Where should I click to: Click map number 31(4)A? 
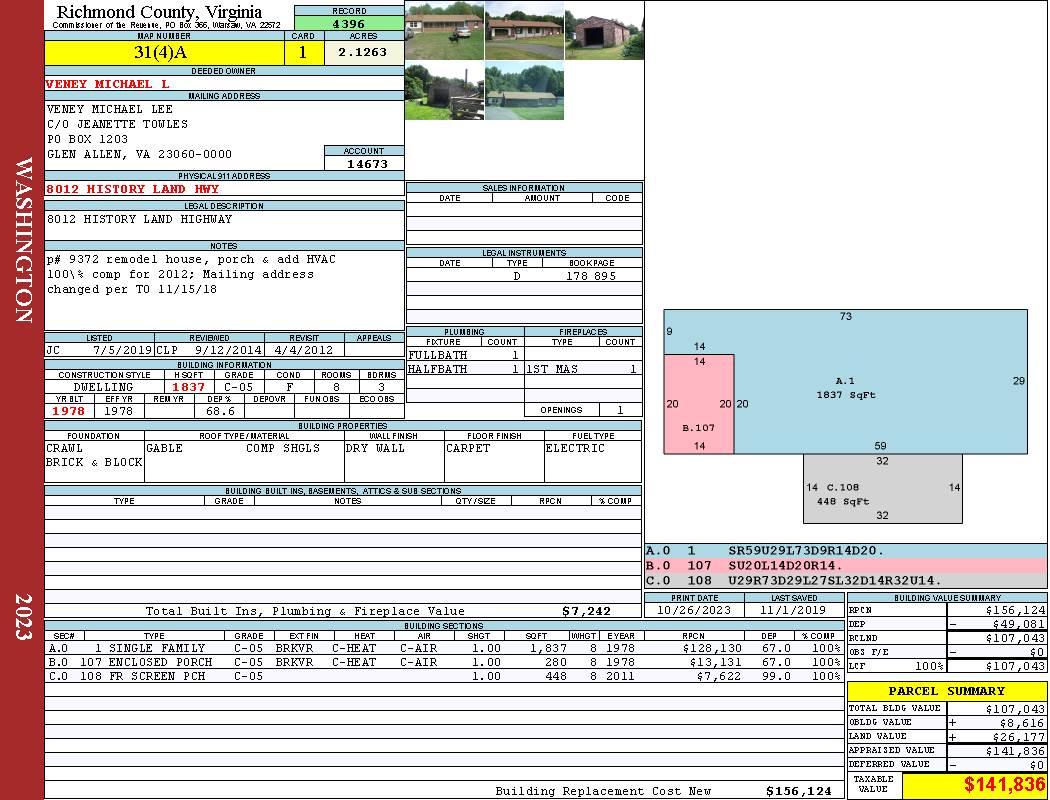click(x=161, y=52)
